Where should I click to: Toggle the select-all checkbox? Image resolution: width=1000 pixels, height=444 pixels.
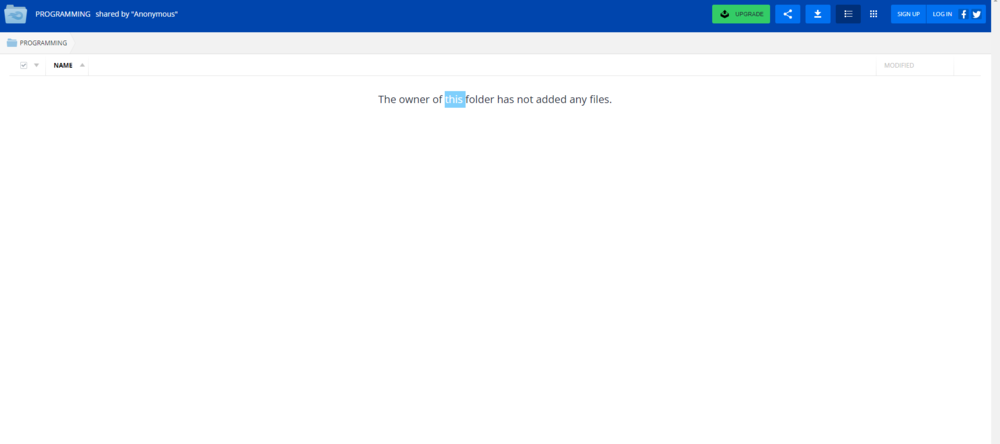(x=24, y=65)
